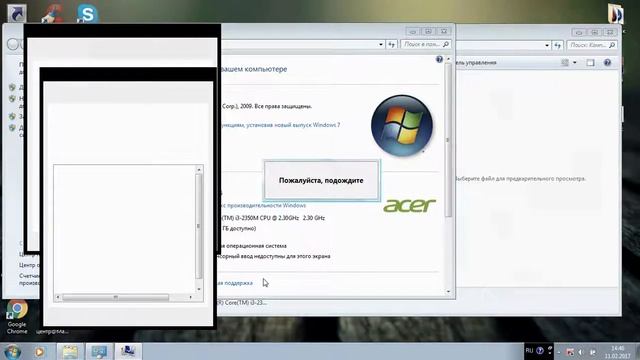The width and height of the screenshot is (640, 360).
Task: Click the RU language indicator in tray
Action: tap(529, 350)
